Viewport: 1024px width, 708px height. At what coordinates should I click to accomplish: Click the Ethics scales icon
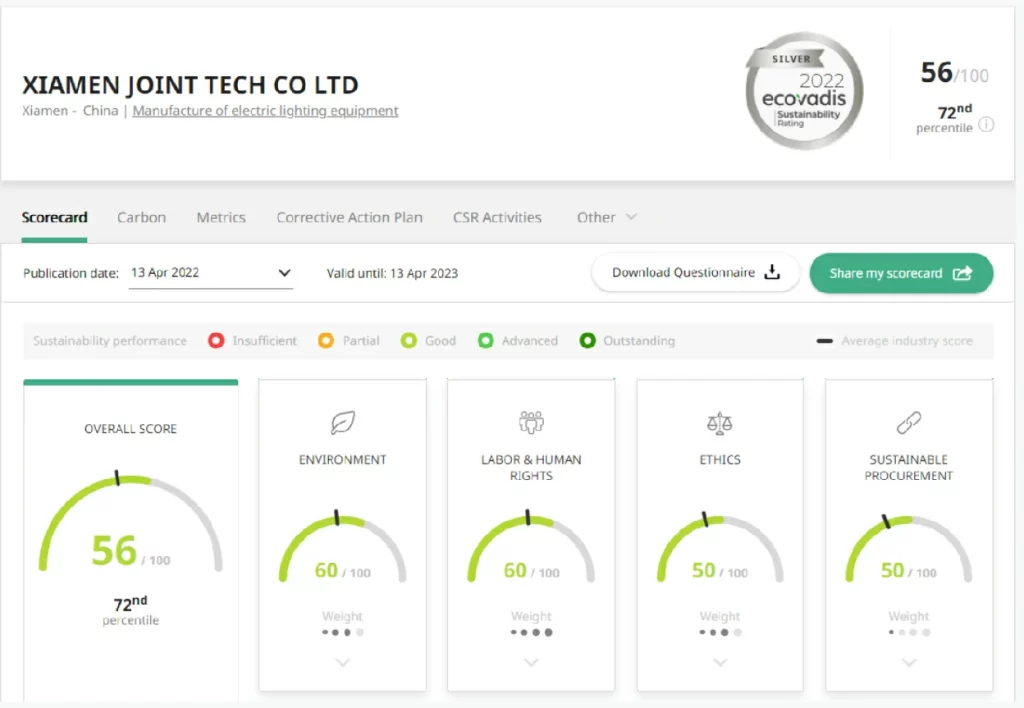720,423
